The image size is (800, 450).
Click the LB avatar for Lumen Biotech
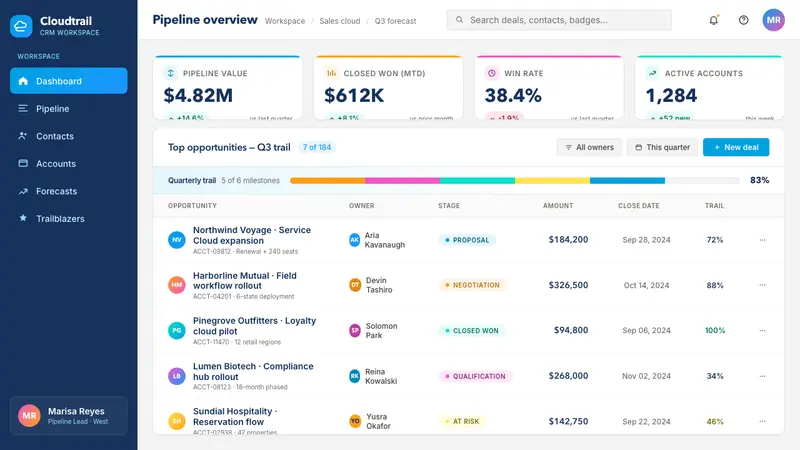coord(177,376)
